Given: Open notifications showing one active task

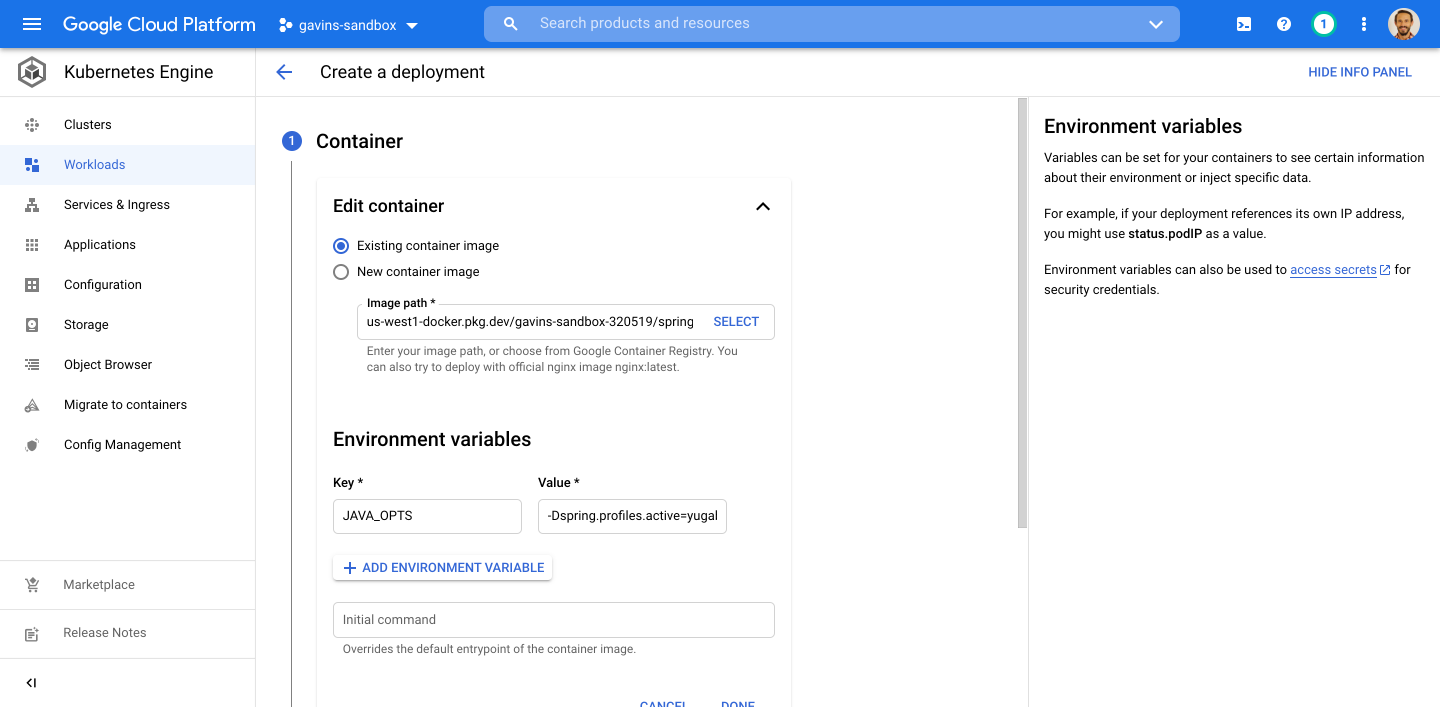Looking at the screenshot, I should tap(1324, 24).
